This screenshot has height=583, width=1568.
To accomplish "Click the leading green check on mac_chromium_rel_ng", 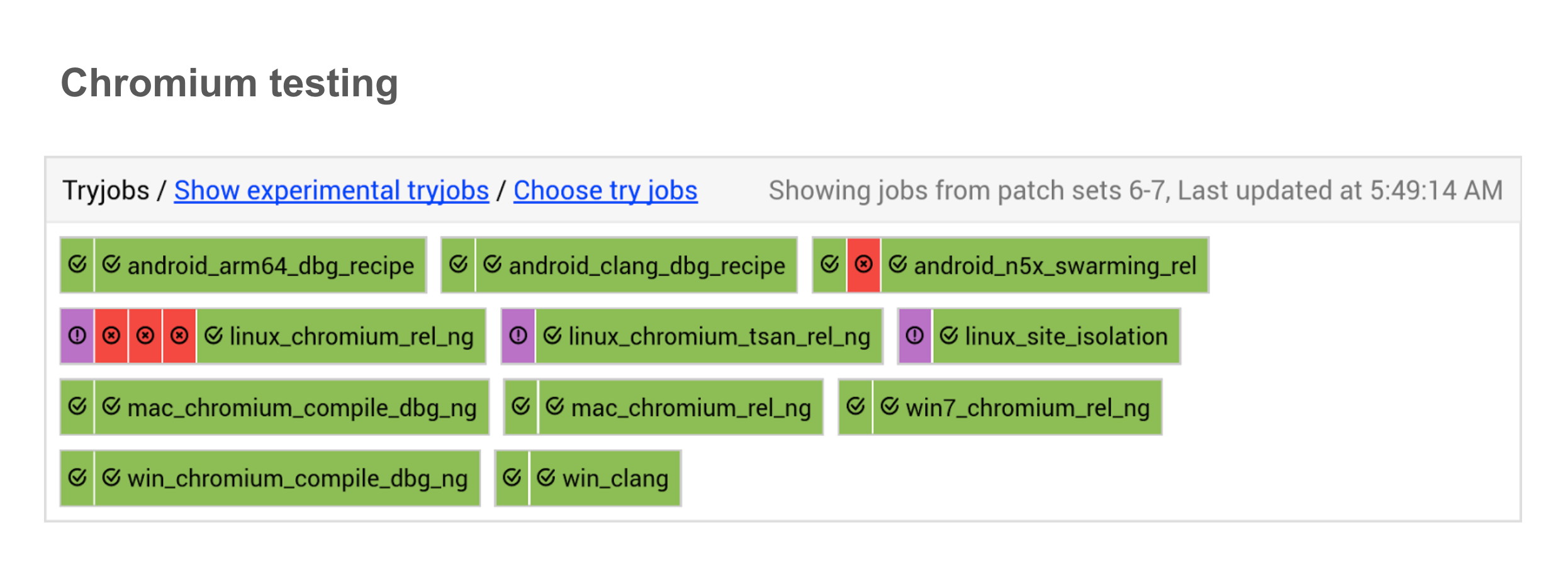I will [x=521, y=407].
